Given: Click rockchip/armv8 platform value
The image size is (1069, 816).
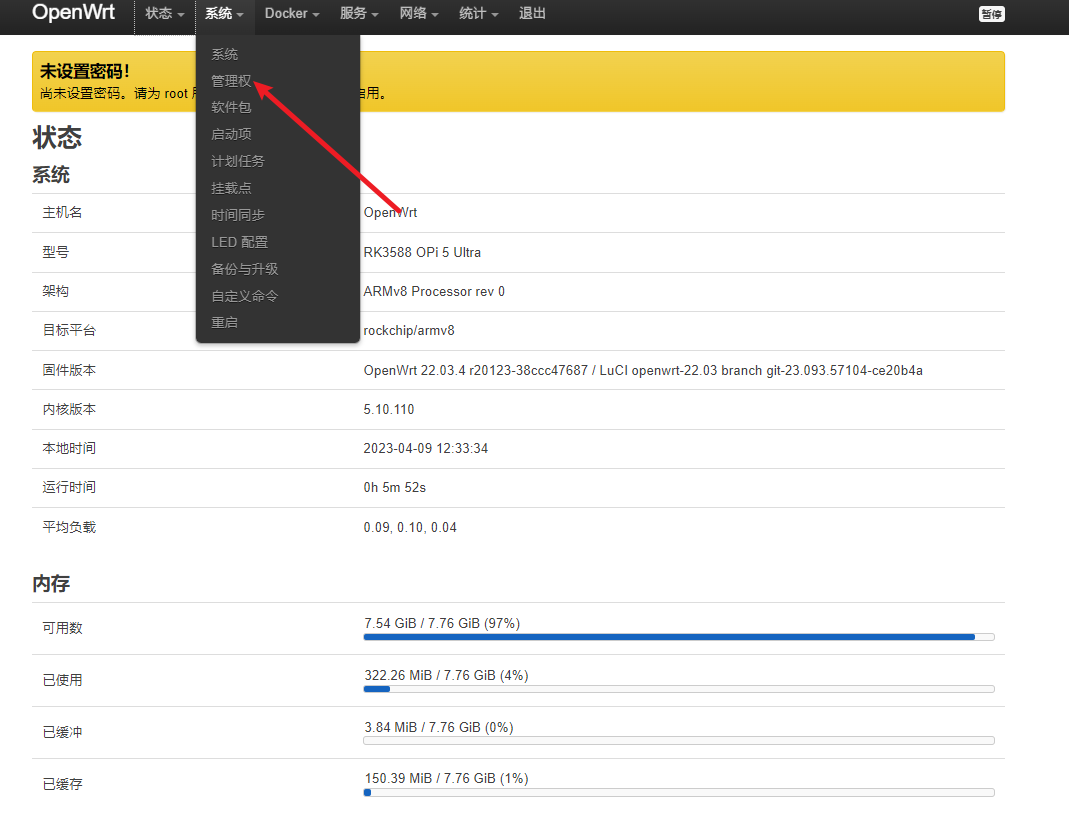Looking at the screenshot, I should (x=409, y=331).
